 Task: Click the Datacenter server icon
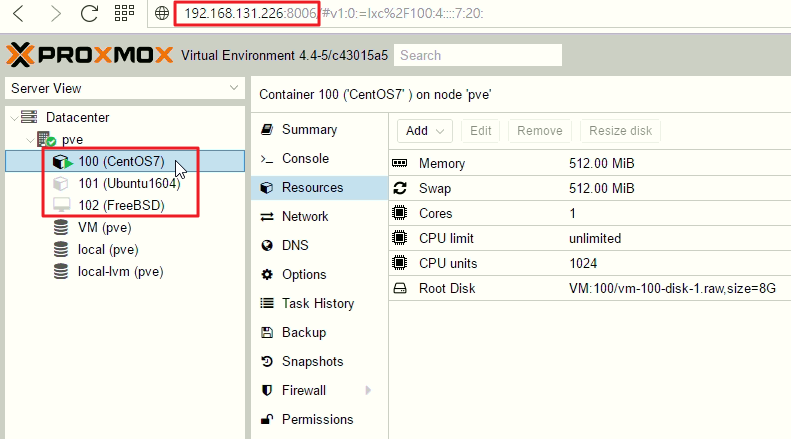click(x=29, y=117)
